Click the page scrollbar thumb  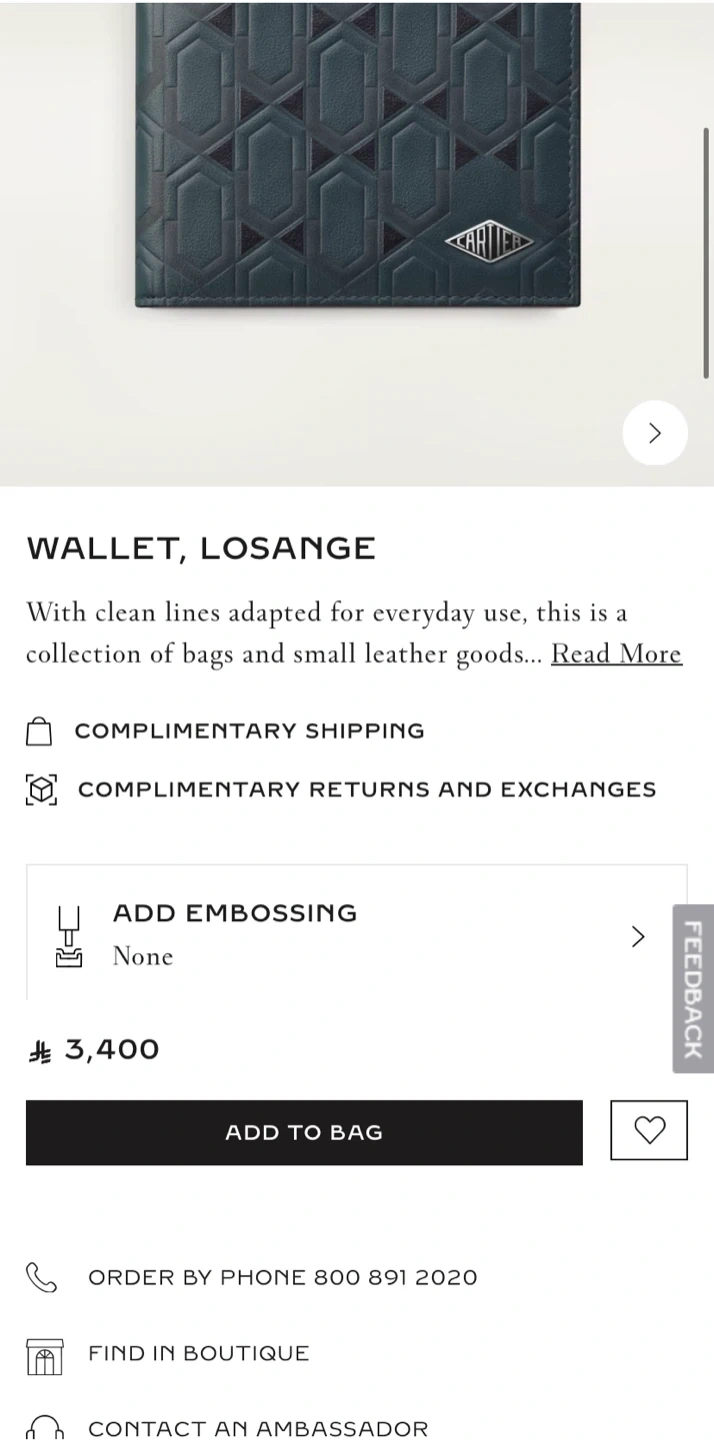tap(706, 252)
